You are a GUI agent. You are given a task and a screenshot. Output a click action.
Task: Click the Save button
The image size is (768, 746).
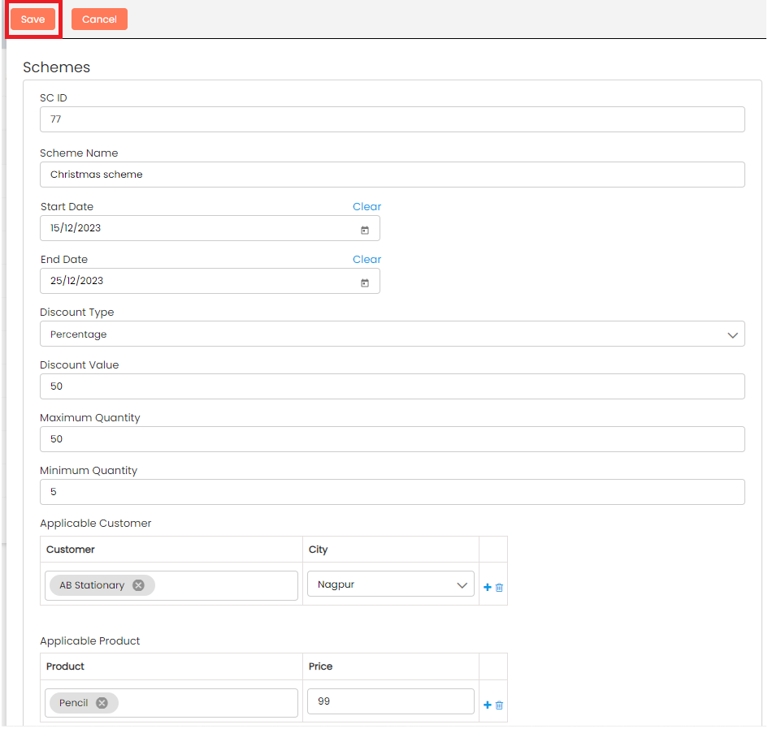click(33, 19)
